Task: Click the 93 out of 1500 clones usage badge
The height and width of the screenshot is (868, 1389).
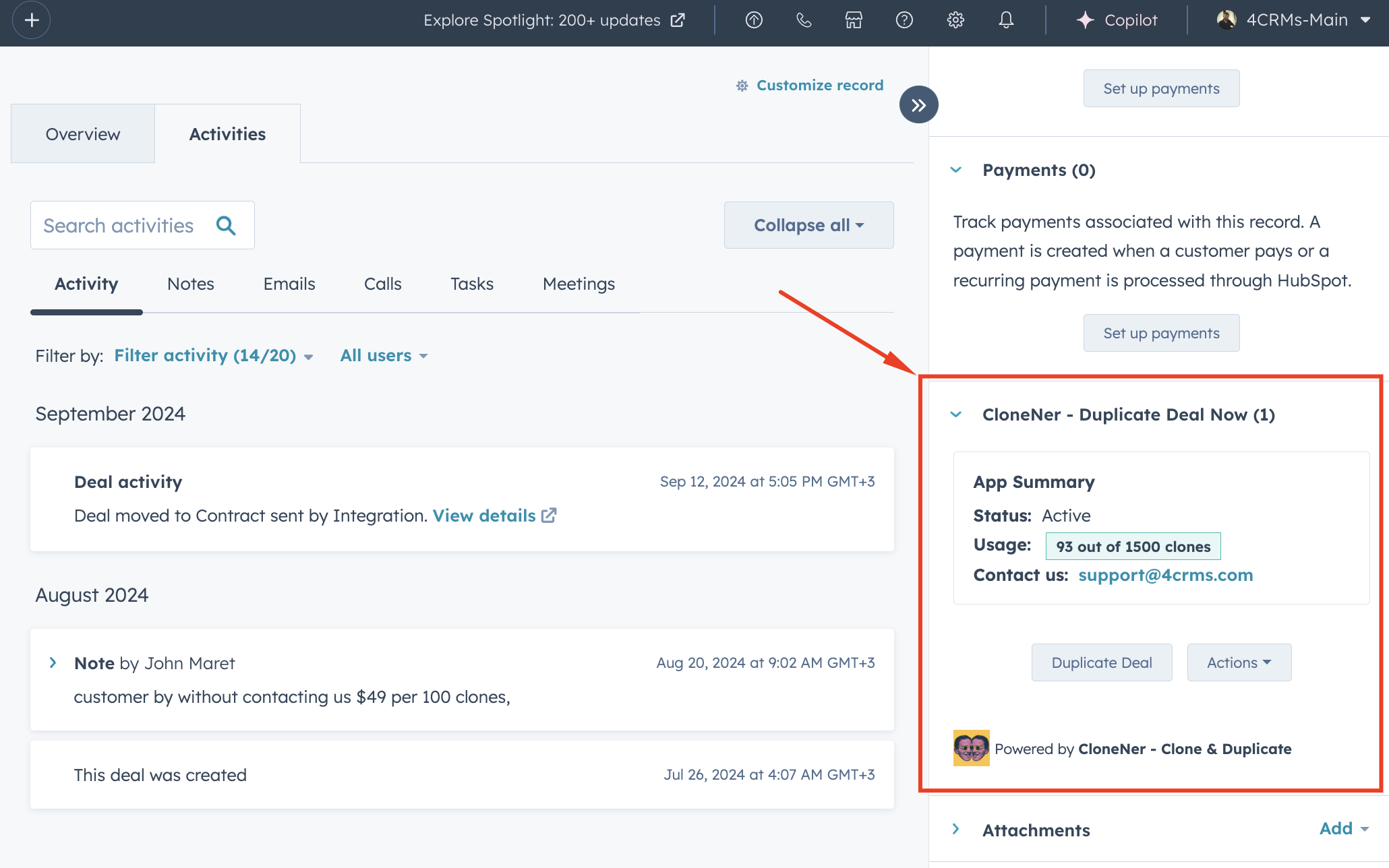Action: tap(1133, 546)
